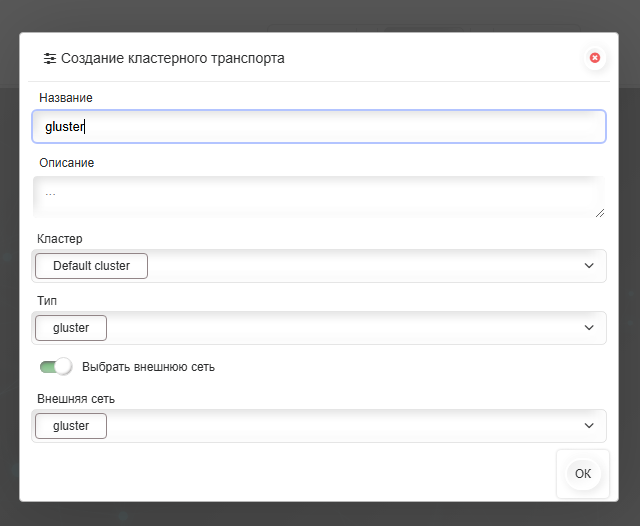Screen dimensions: 640x526
Task: Click the Тип field label
Action: point(47,301)
